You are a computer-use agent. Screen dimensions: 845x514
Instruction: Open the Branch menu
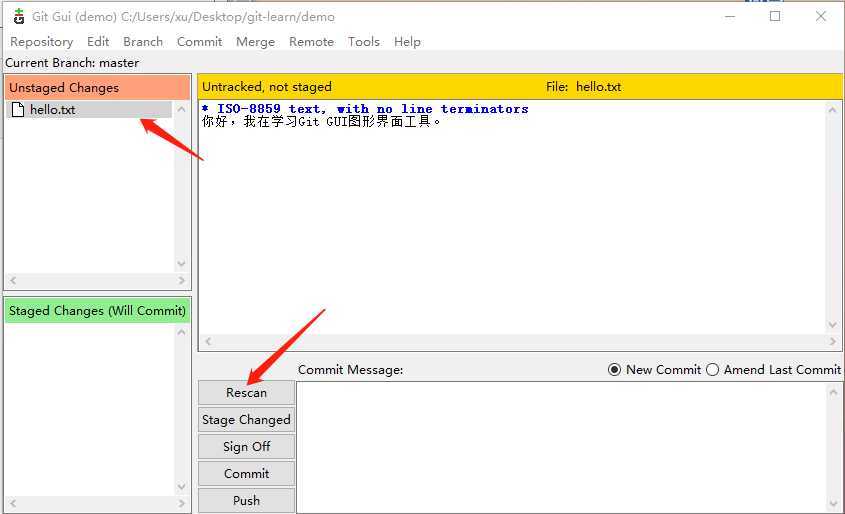(143, 41)
